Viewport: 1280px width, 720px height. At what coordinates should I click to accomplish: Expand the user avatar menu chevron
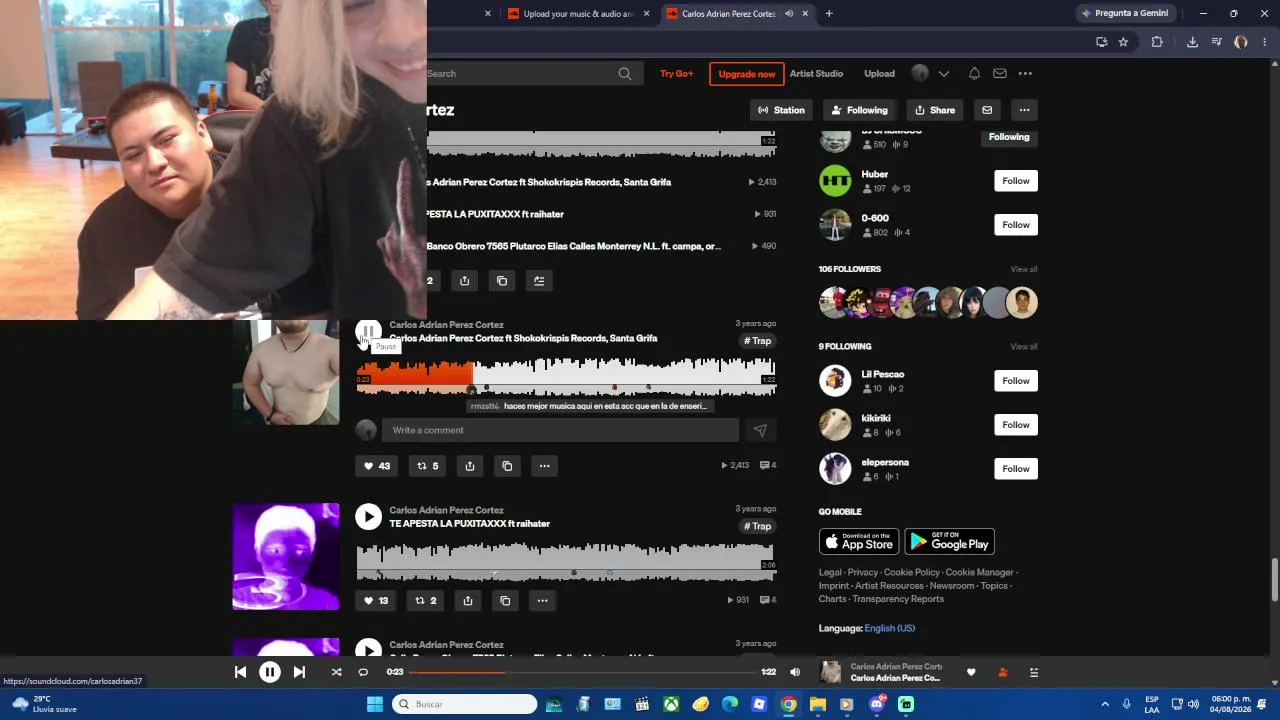(943, 74)
